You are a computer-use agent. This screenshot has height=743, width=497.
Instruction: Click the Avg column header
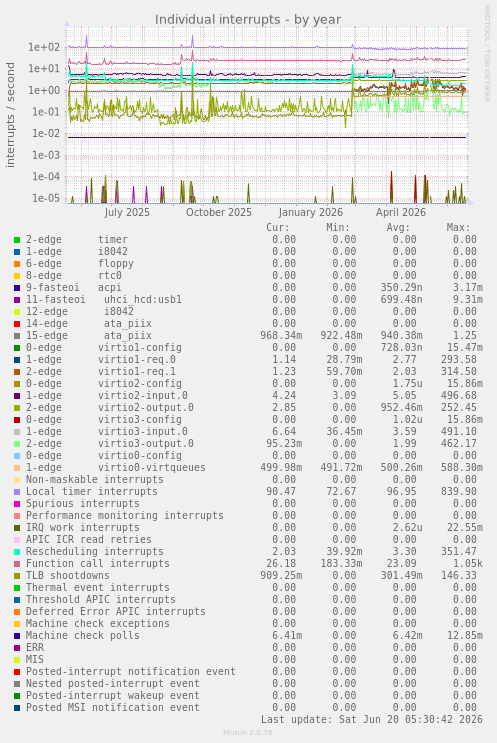click(398, 227)
